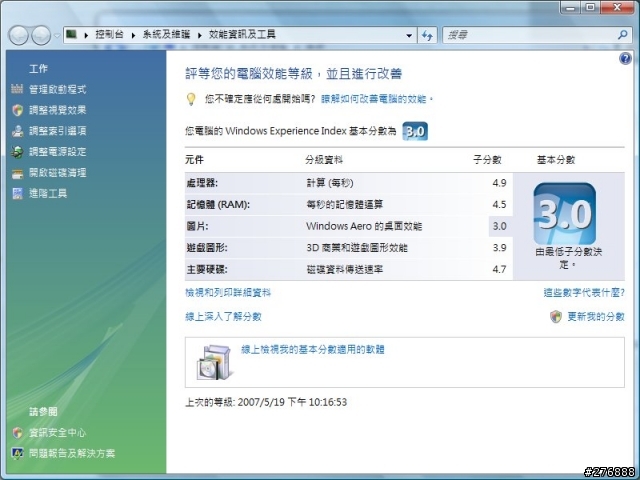Minimize the window
This screenshot has height=480, width=640.
coord(570,7)
